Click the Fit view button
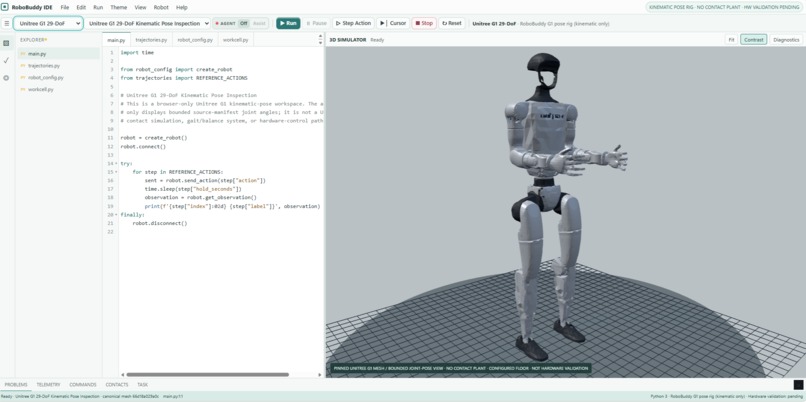 (731, 40)
